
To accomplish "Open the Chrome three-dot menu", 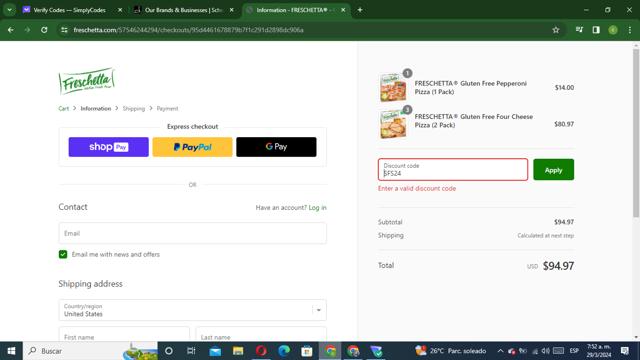I will pyautogui.click(x=630, y=30).
